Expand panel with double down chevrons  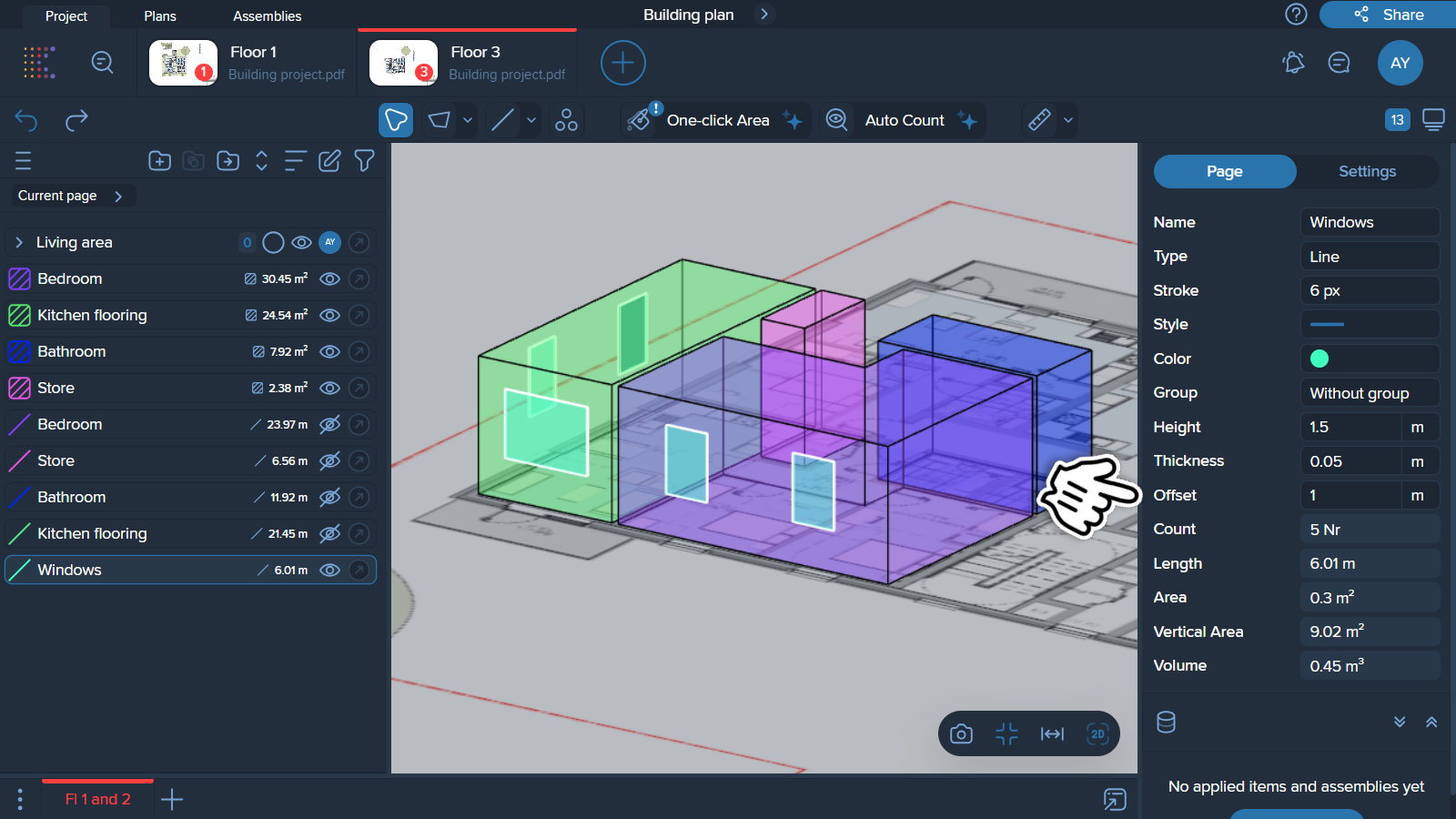pyautogui.click(x=1400, y=723)
